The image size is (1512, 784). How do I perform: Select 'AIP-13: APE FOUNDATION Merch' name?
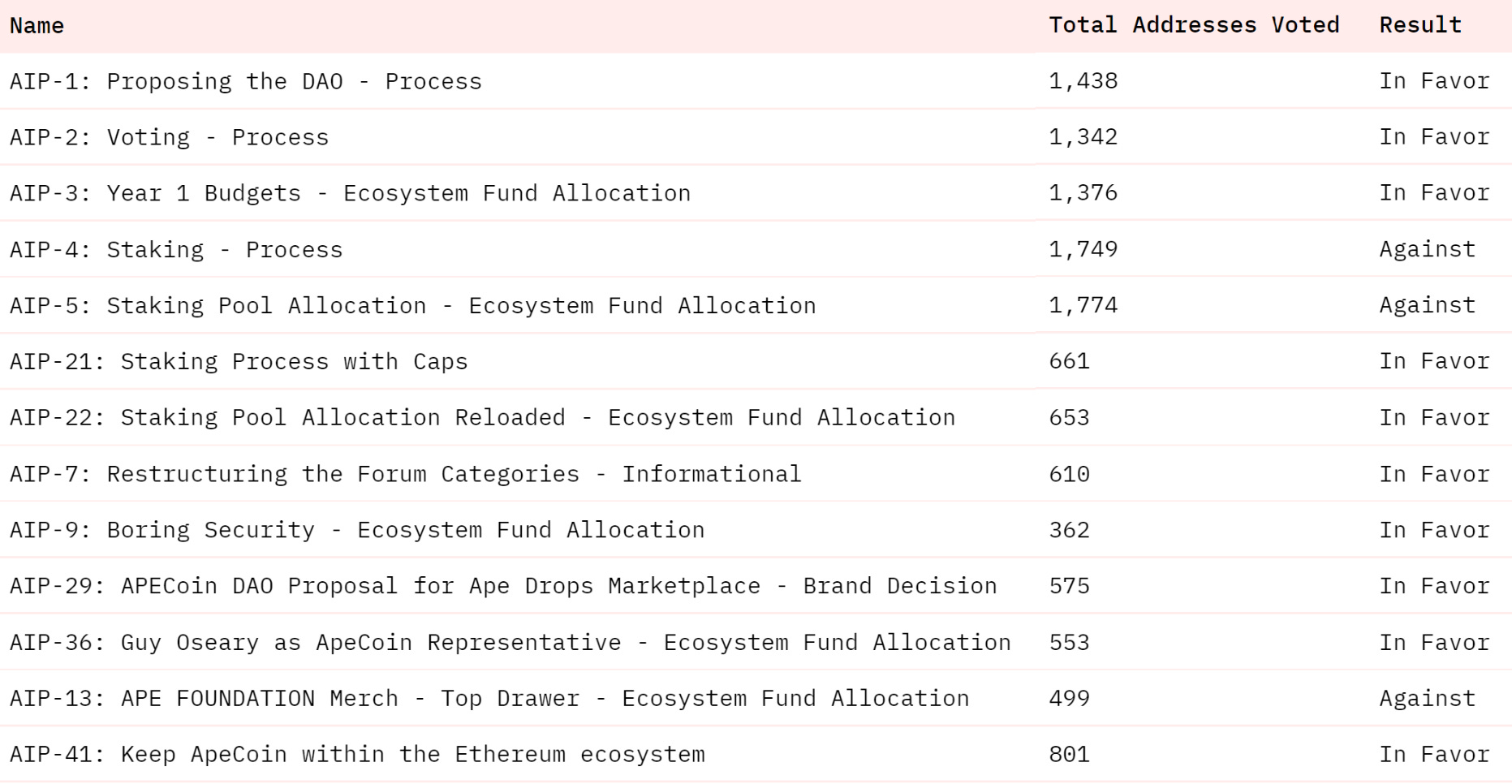[x=489, y=699]
